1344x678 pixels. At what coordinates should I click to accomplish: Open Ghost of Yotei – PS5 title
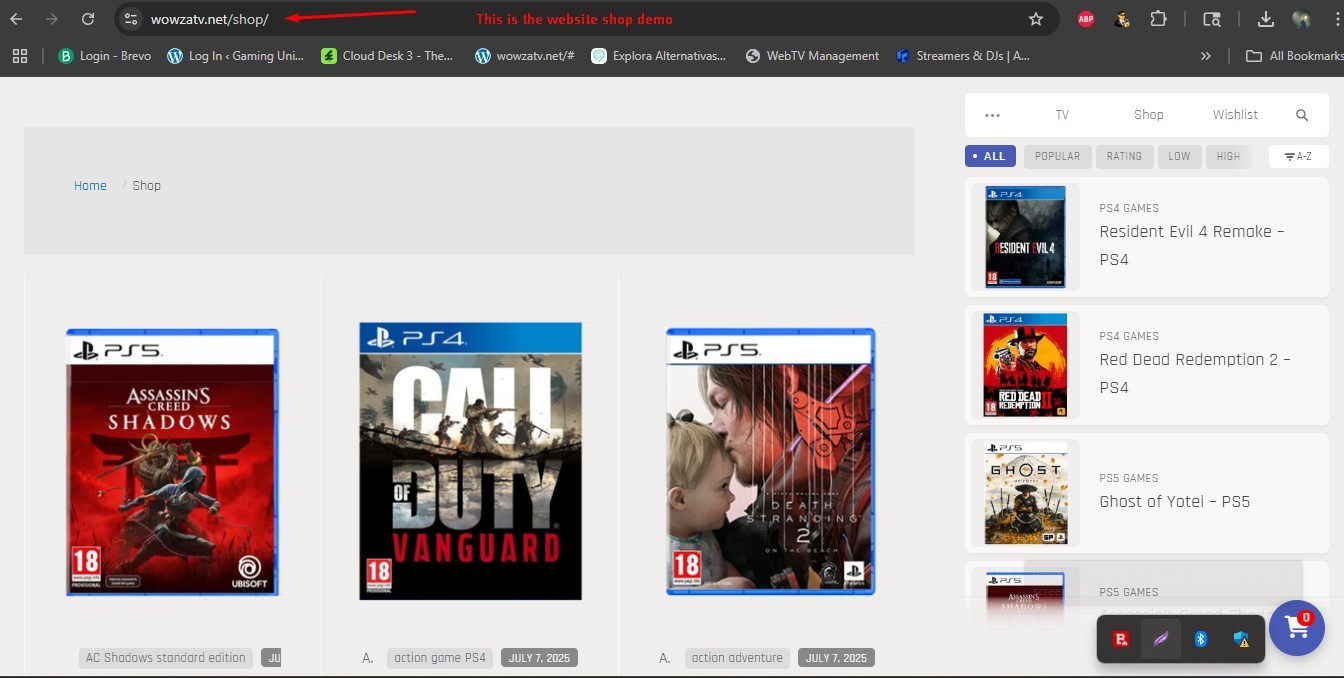1175,501
